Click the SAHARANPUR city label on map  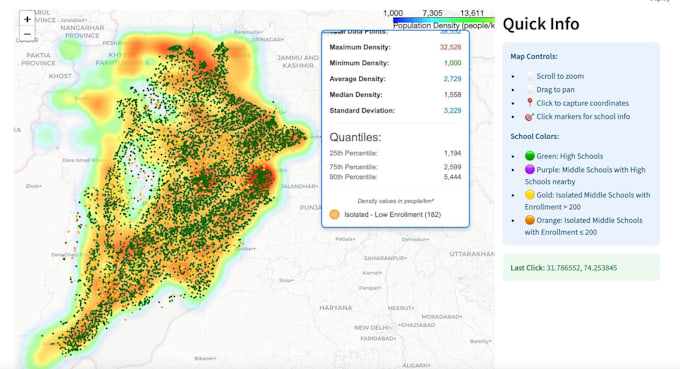pyautogui.click(x=385, y=258)
